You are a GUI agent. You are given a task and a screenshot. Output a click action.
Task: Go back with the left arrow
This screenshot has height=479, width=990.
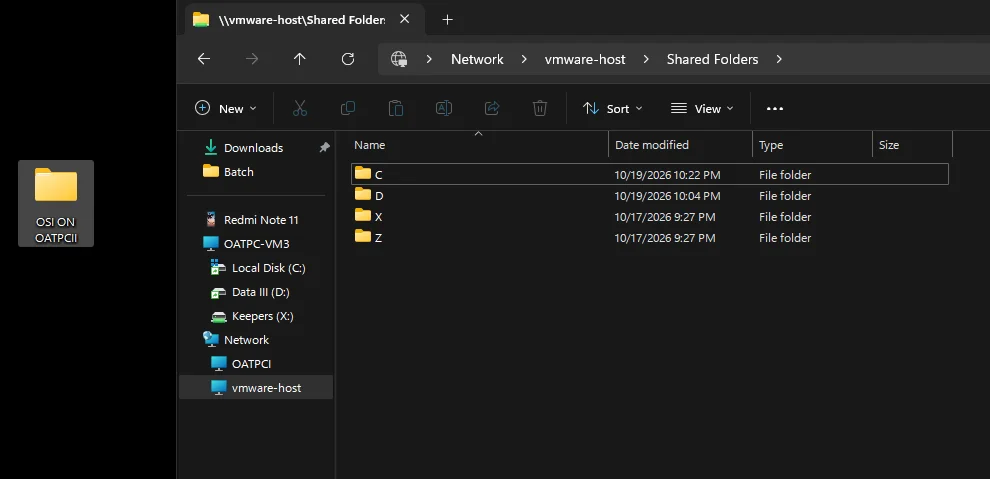tap(203, 59)
